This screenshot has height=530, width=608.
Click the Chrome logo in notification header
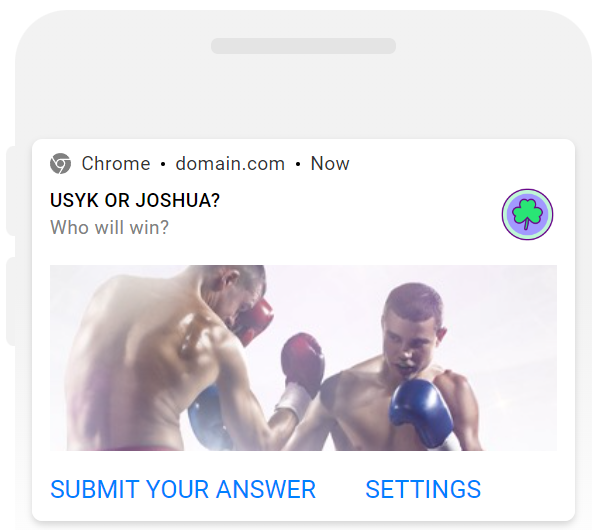60,163
